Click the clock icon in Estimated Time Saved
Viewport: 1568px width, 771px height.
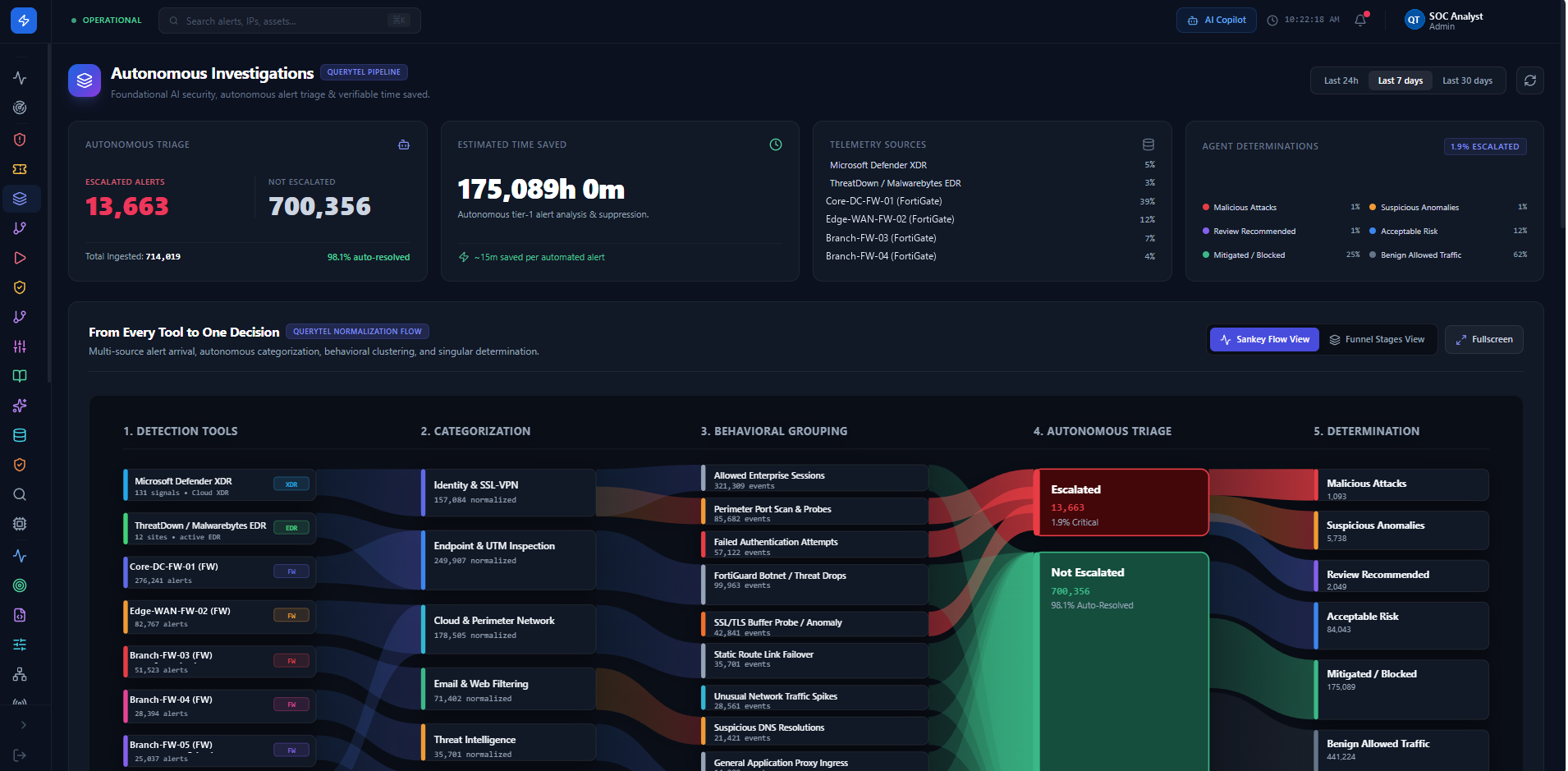pos(776,145)
